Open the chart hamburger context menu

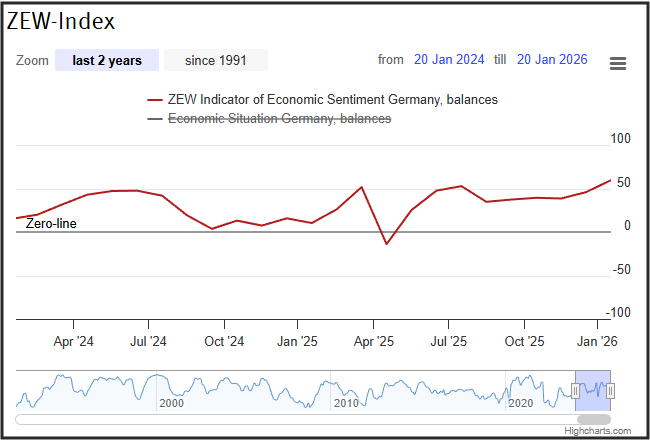click(x=618, y=63)
